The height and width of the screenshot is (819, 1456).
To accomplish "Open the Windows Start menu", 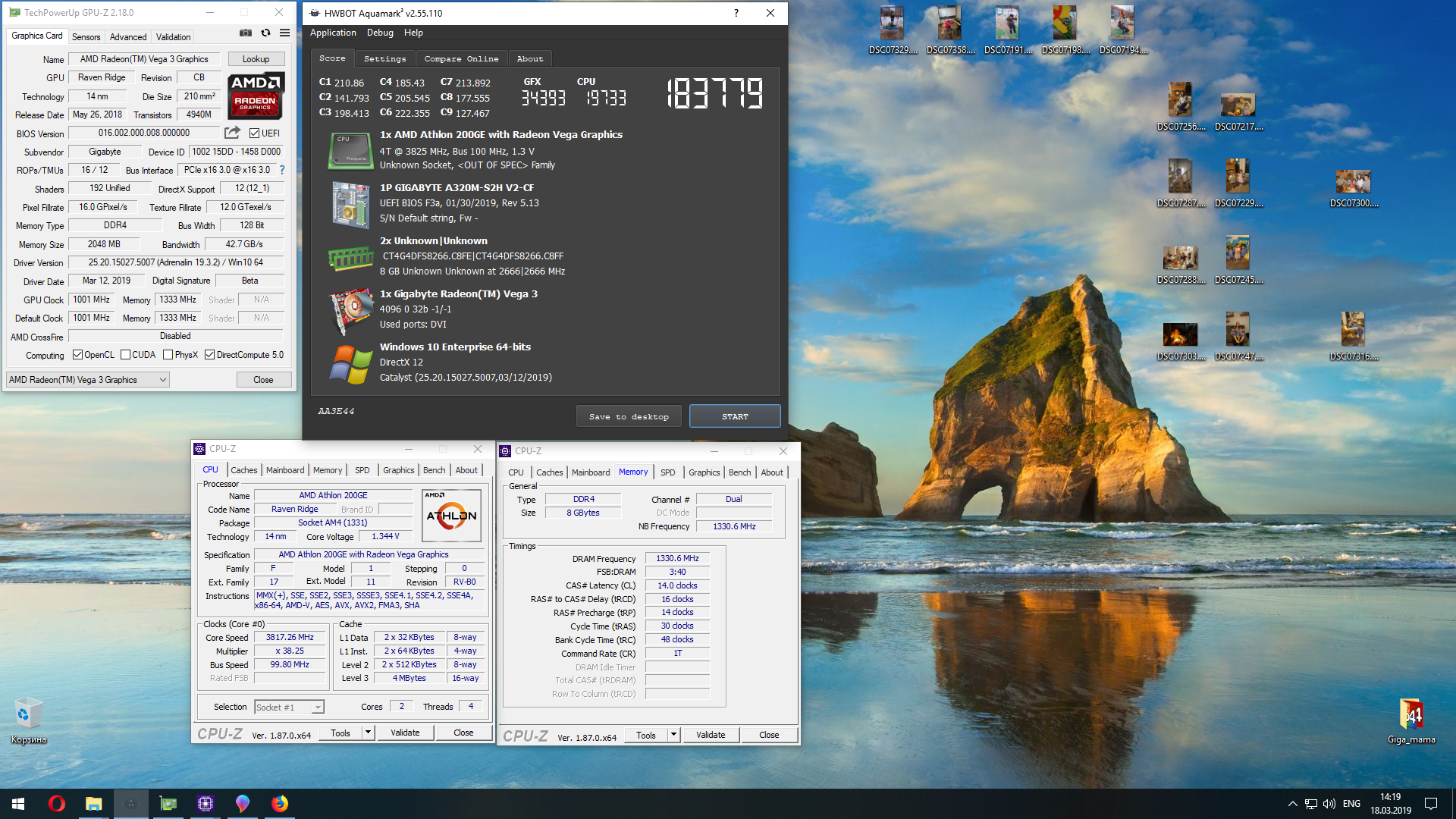I will click(18, 804).
